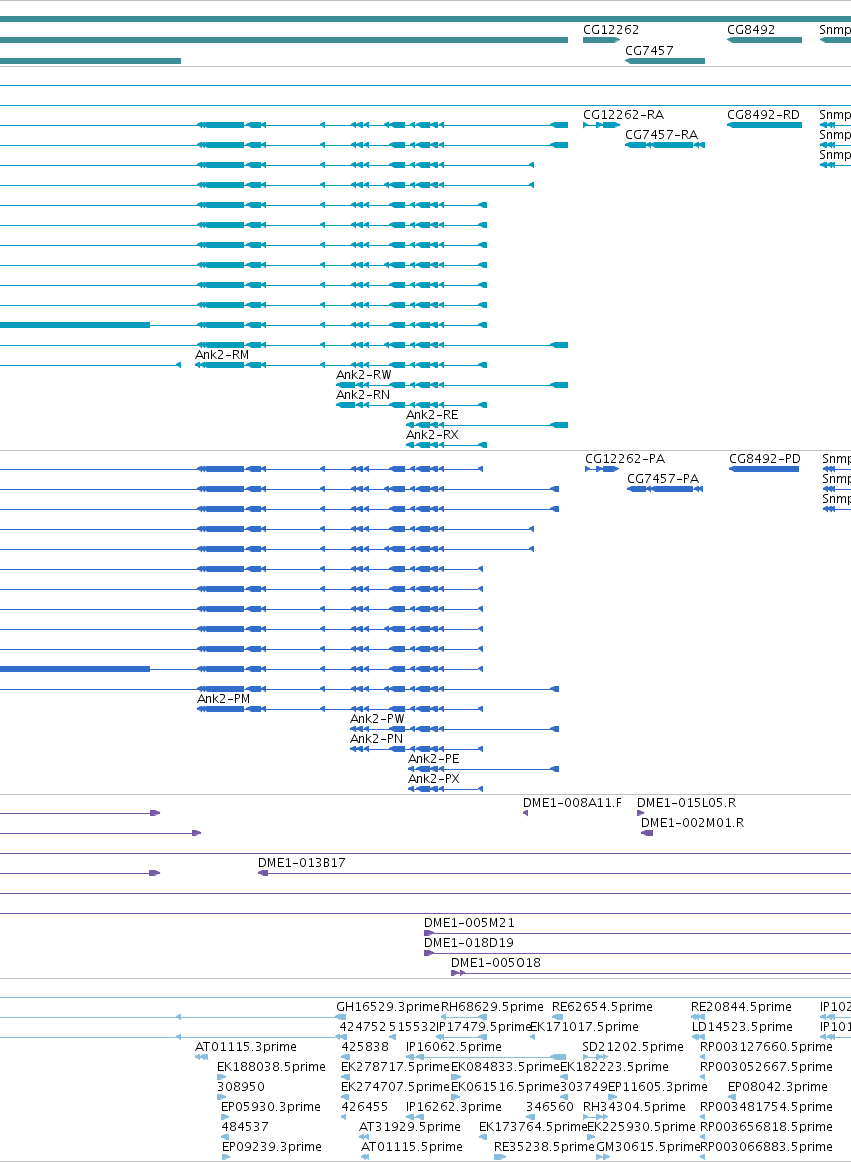Select the Ank2-PW protein label
This screenshot has height=1162, width=851.
[377, 719]
